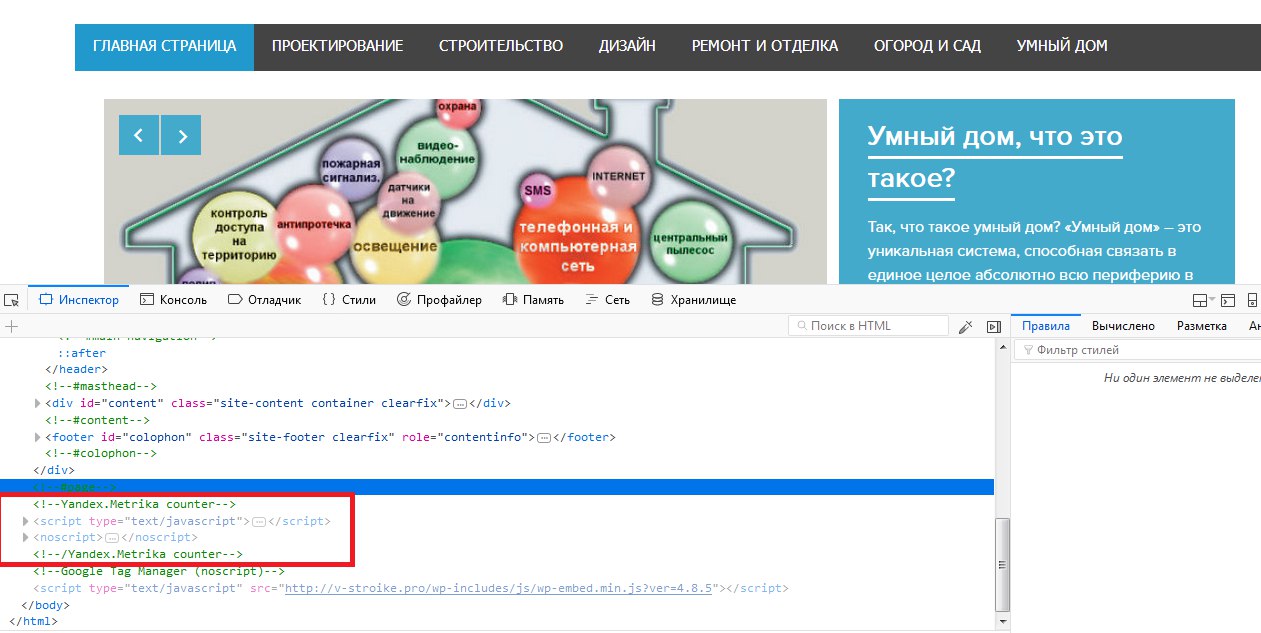The image size is (1261, 633).
Task: Select the /Yandex.Metrika counter closing comment
Action: 138,554
